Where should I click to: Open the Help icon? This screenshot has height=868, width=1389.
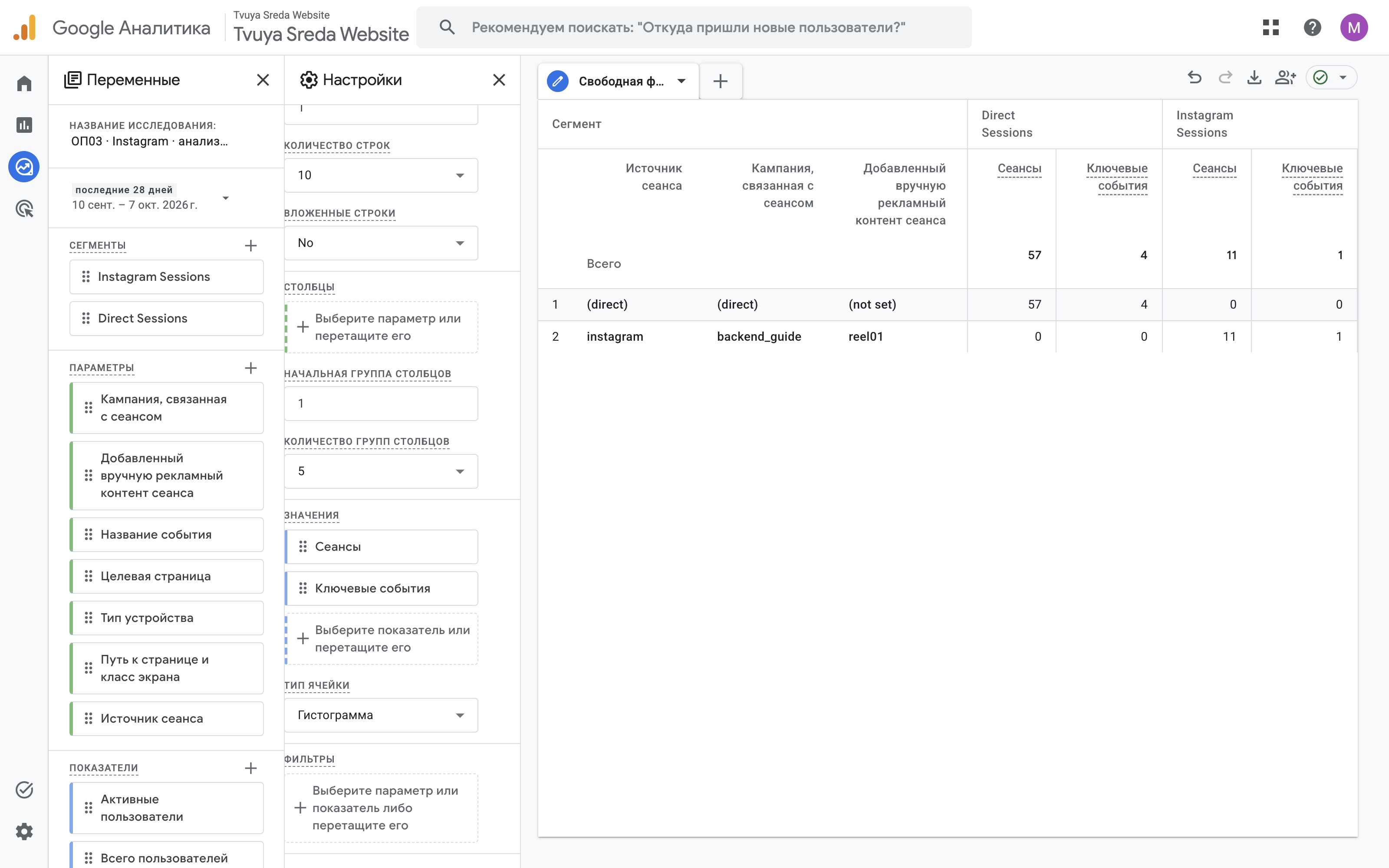point(1313,27)
